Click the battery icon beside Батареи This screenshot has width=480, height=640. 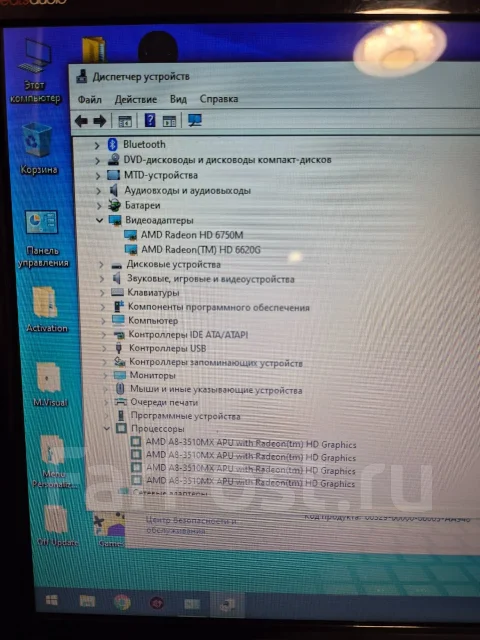click(114, 205)
